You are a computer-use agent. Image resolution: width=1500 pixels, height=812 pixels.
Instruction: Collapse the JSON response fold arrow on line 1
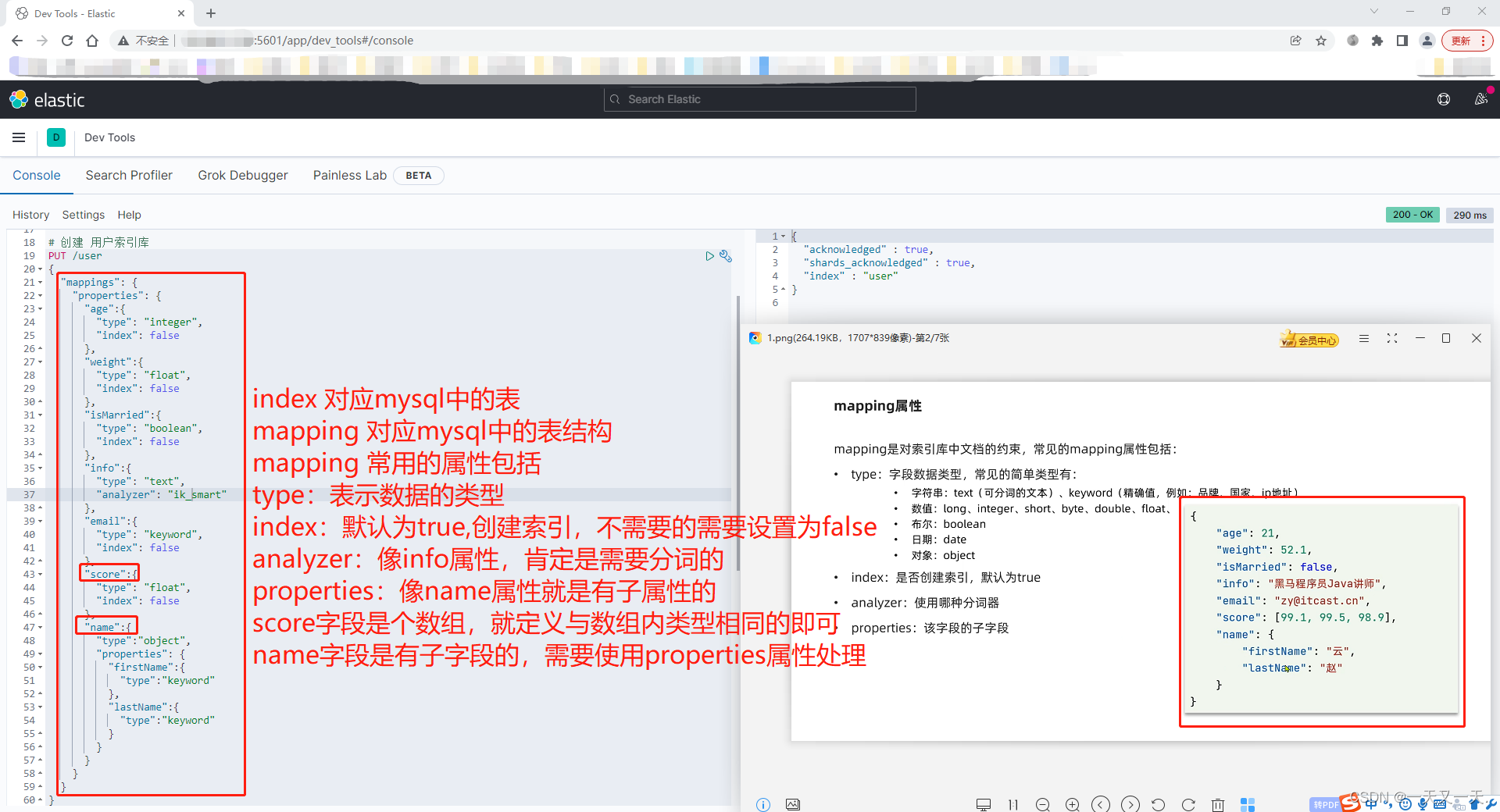click(x=782, y=236)
